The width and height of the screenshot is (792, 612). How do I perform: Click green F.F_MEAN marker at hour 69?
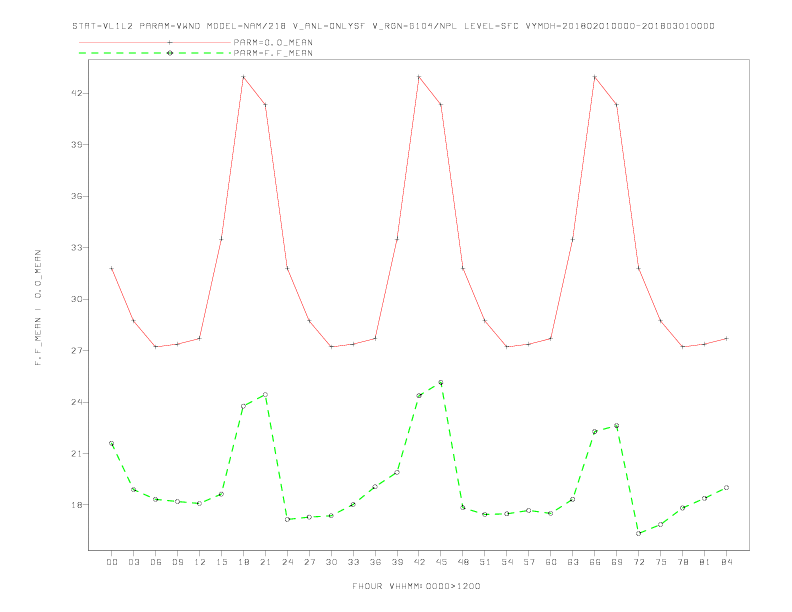coord(617,426)
